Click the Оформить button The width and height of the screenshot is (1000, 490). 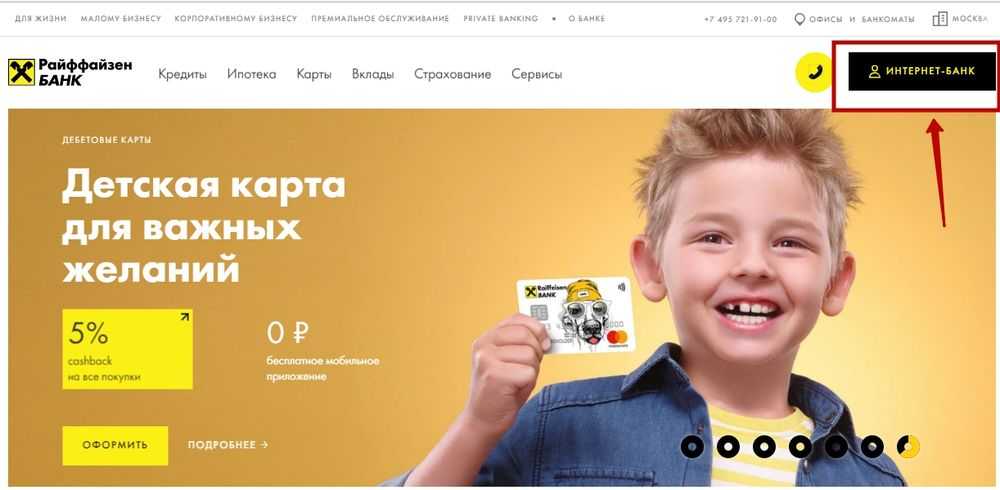click(x=115, y=445)
